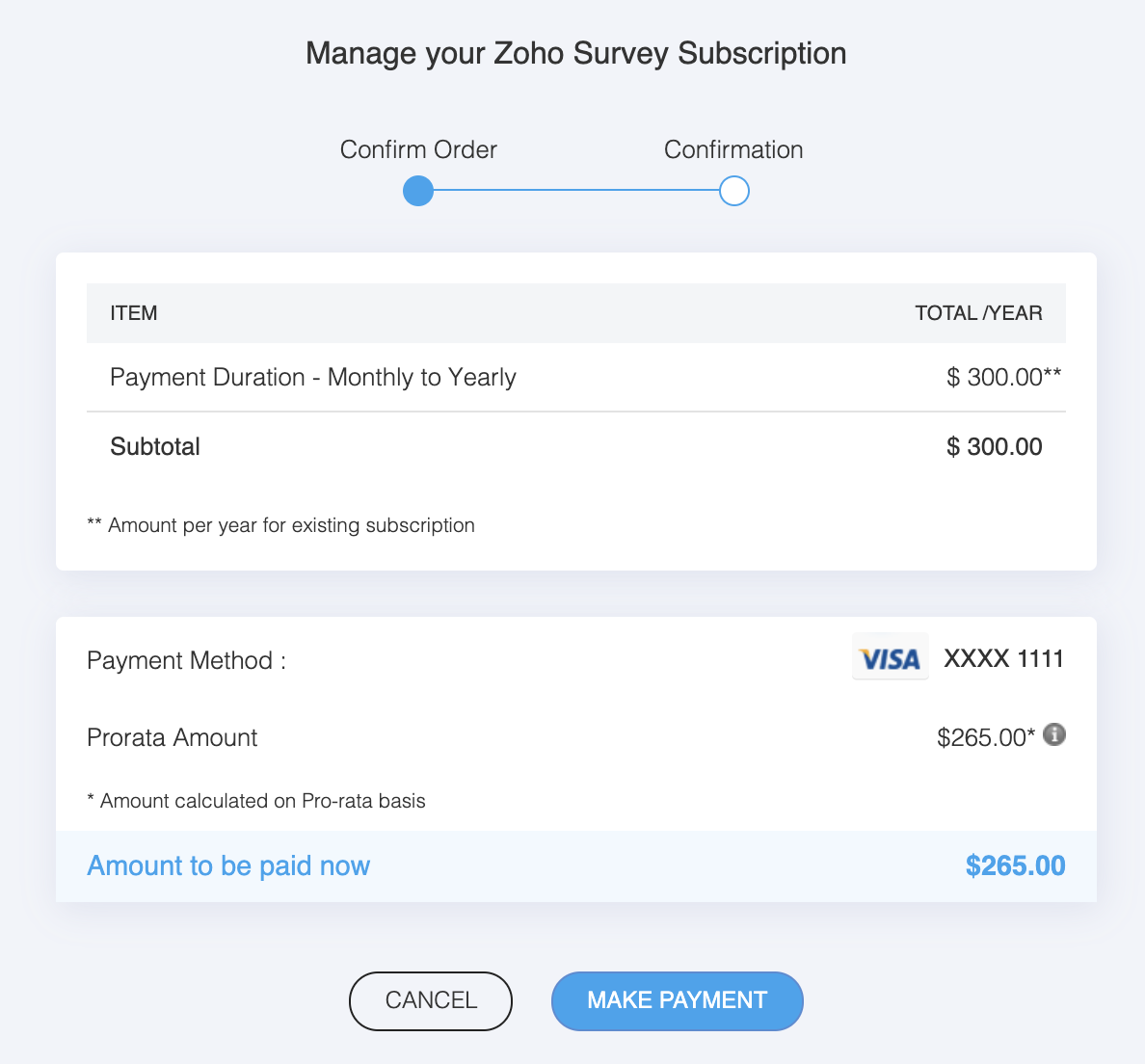This screenshot has width=1145, height=1064.
Task: Click the $265.00 amount to be paid
Action: [x=1015, y=866]
